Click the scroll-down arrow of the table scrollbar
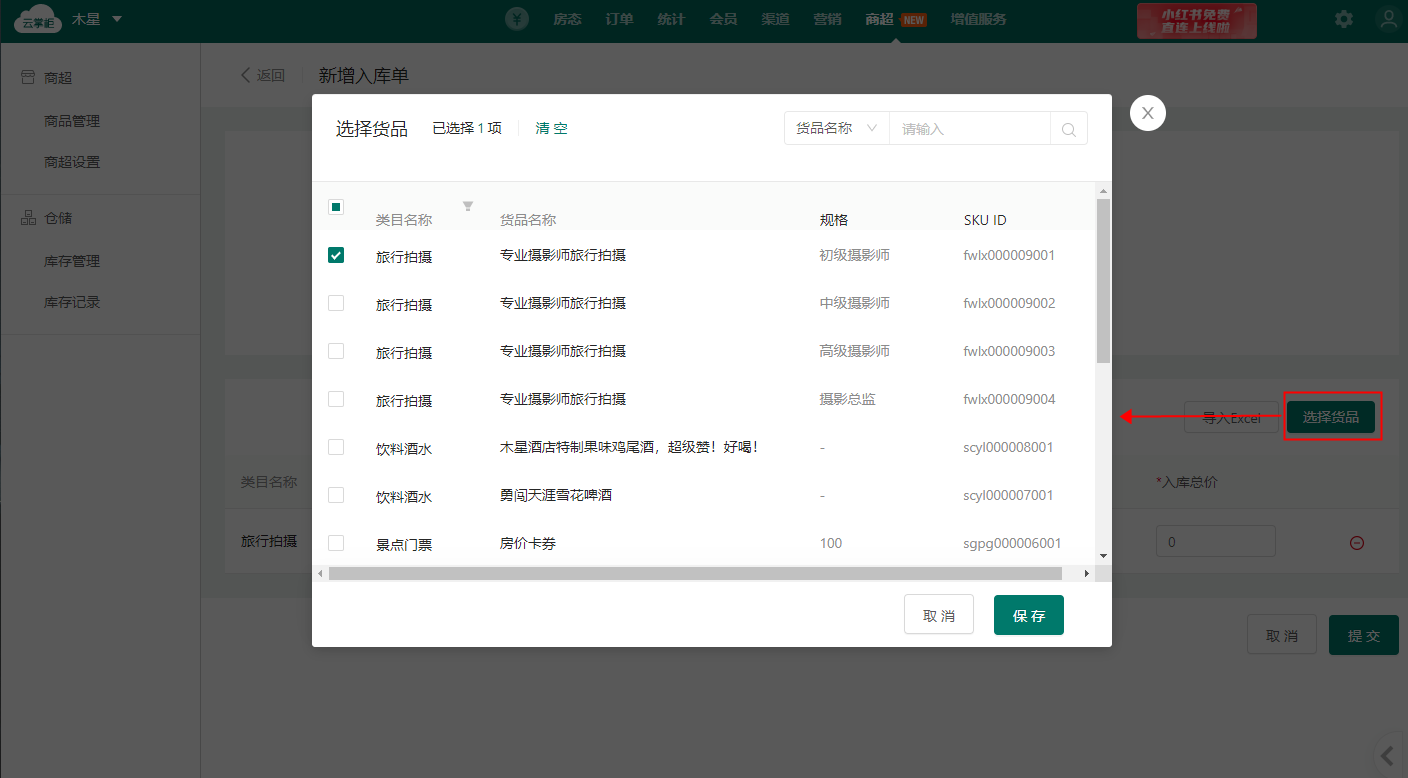 pyautogui.click(x=1103, y=555)
